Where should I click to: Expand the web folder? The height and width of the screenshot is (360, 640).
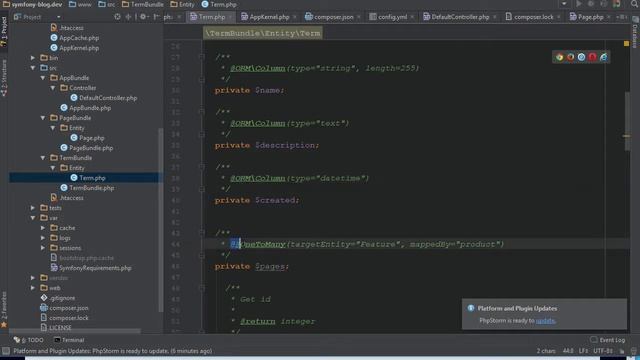pos(33,288)
